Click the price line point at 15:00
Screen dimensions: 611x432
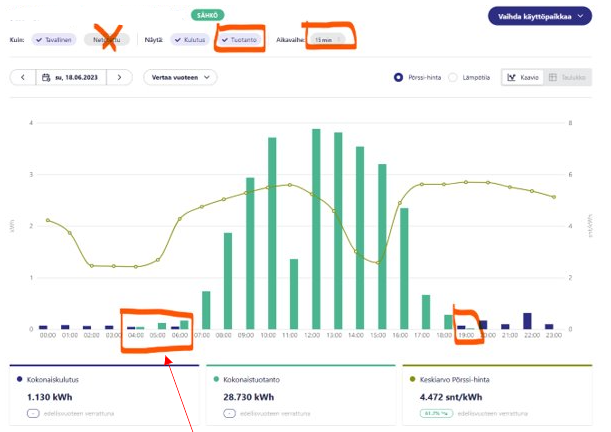[378, 263]
